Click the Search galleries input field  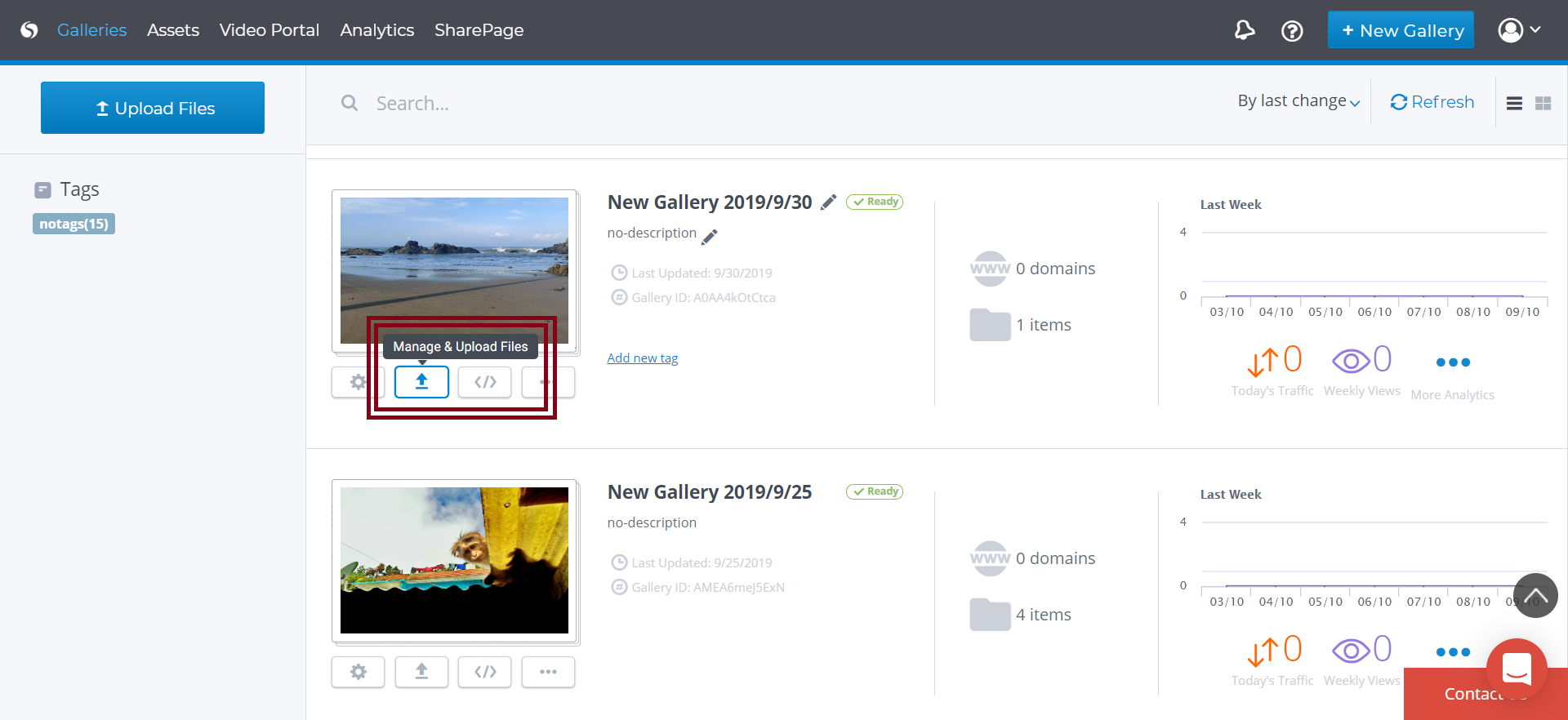tap(572, 104)
